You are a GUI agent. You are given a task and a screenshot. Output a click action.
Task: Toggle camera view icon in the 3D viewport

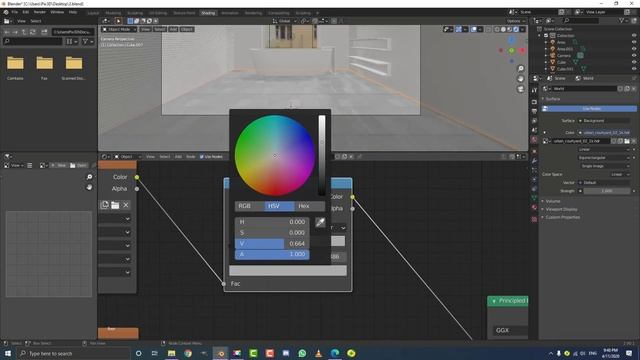pyautogui.click(x=520, y=89)
